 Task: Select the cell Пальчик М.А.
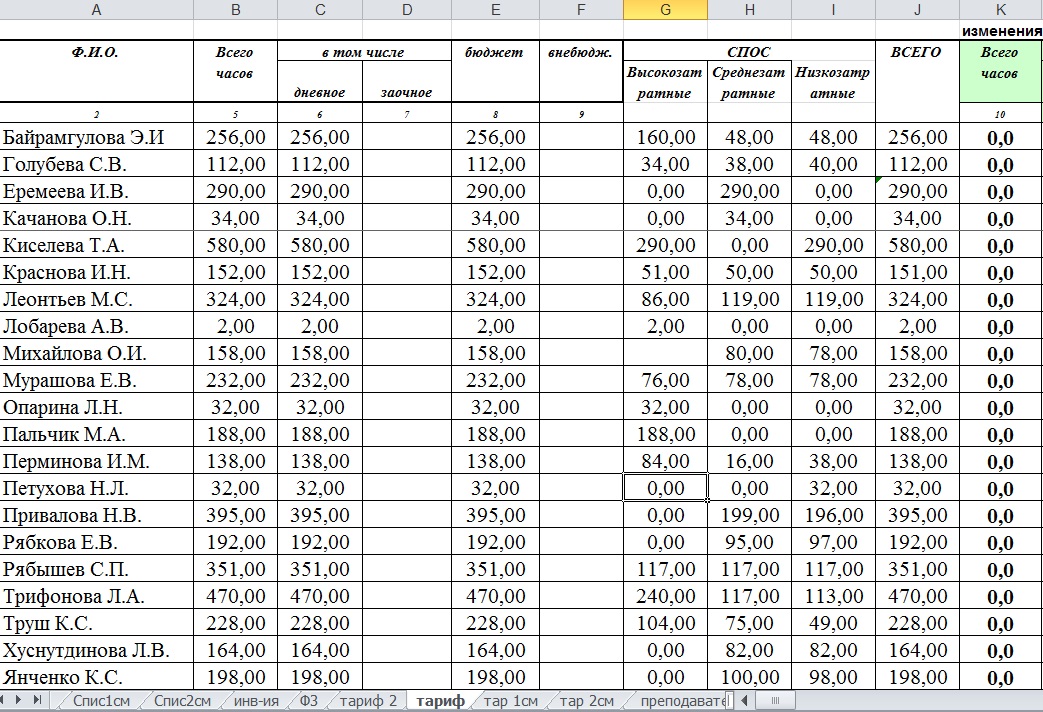coord(96,434)
